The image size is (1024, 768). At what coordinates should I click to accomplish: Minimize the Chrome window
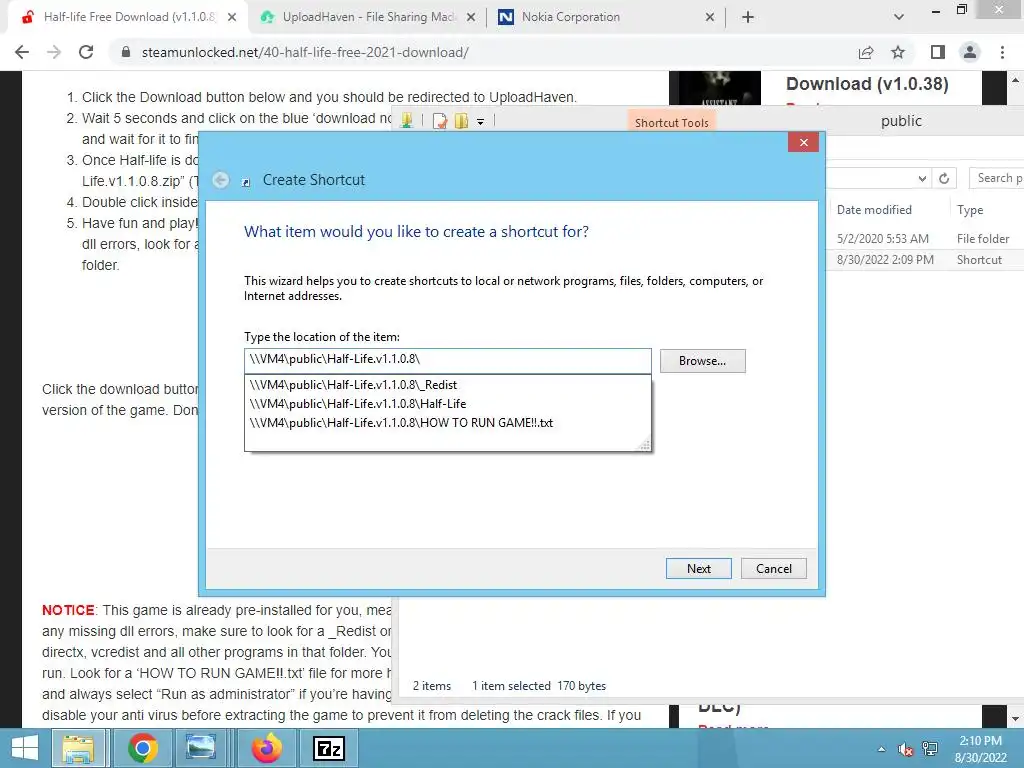[x=936, y=11]
